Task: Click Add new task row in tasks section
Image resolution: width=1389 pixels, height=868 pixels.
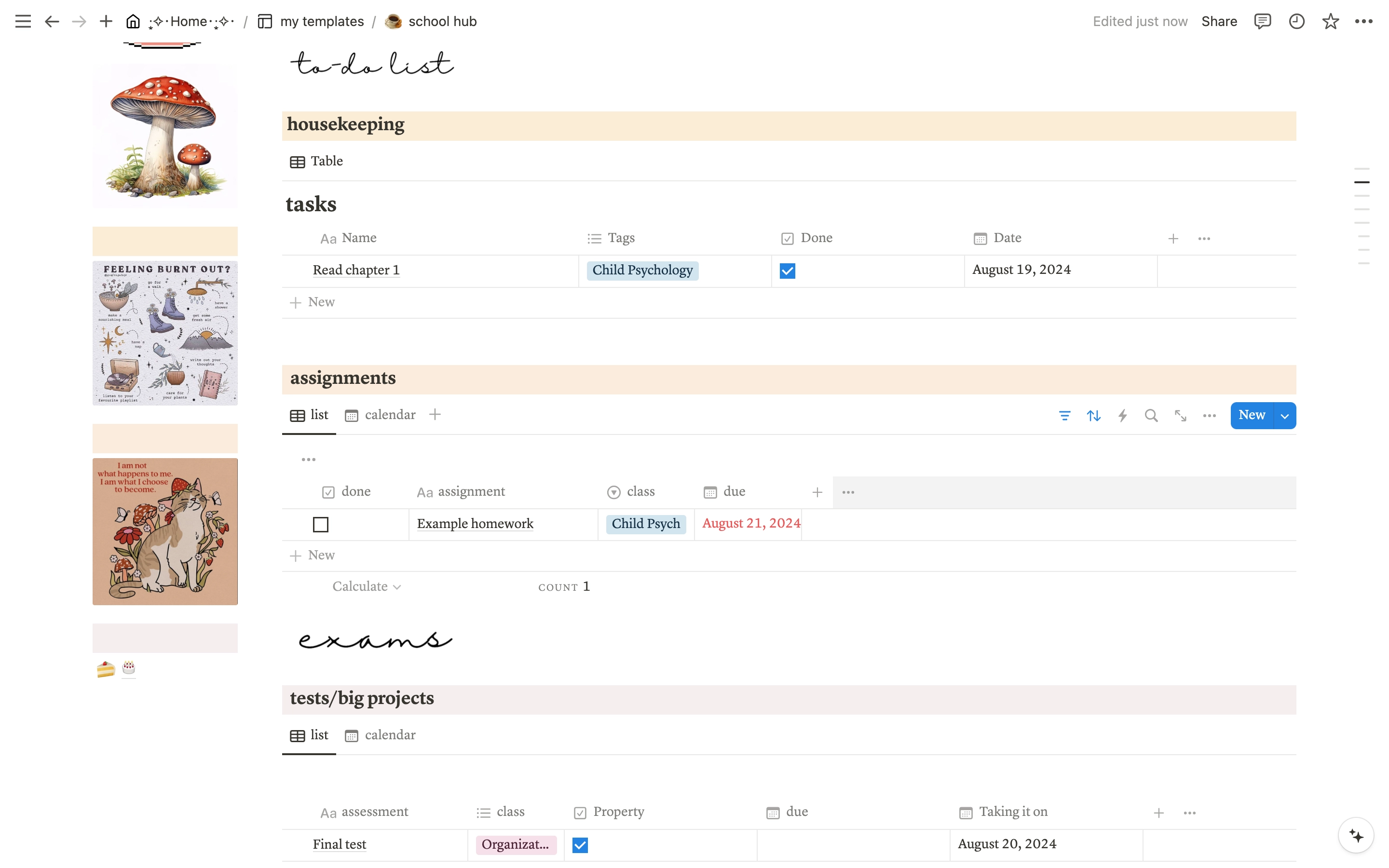Action: pos(312,302)
